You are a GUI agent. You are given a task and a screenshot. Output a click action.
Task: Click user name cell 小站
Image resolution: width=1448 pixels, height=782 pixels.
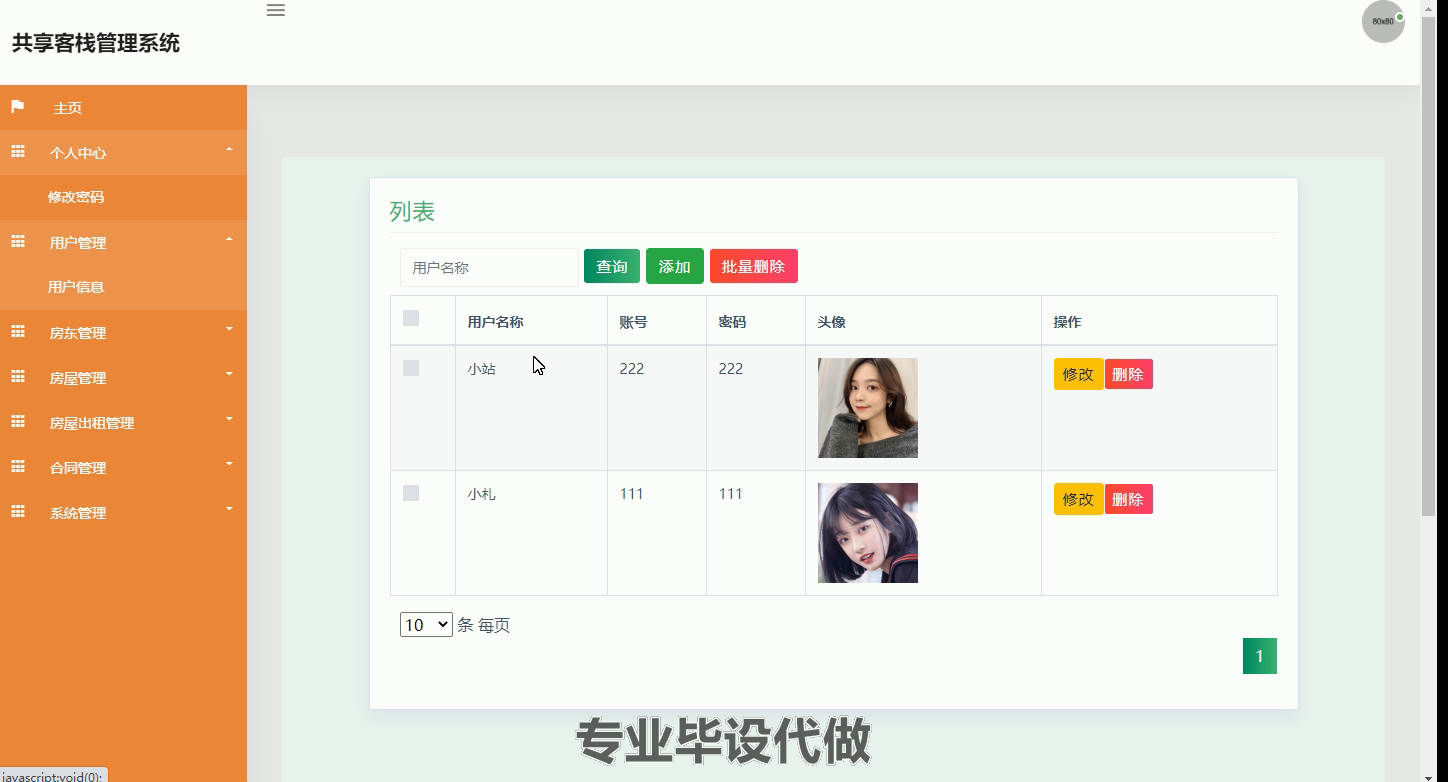click(481, 369)
